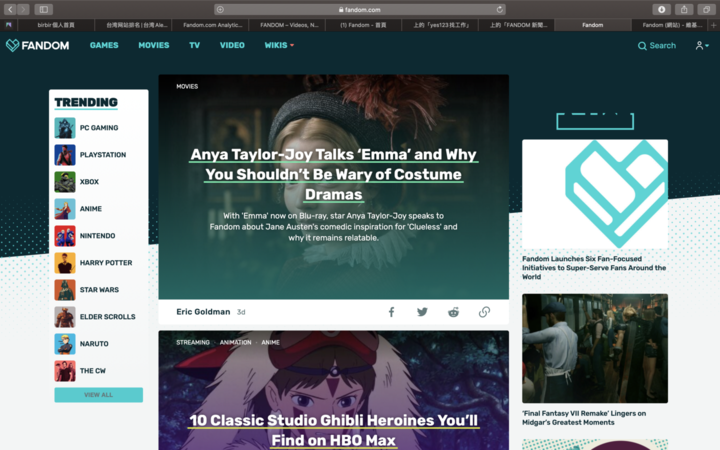Switch to FANDOM – Videos tab

point(287,25)
